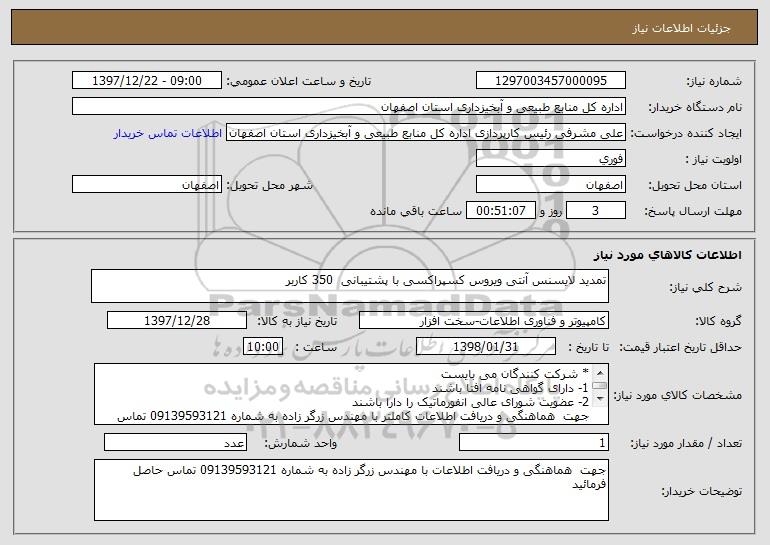Click the price validity date field 1398/01/31
The image size is (770, 545).
(x=486, y=347)
